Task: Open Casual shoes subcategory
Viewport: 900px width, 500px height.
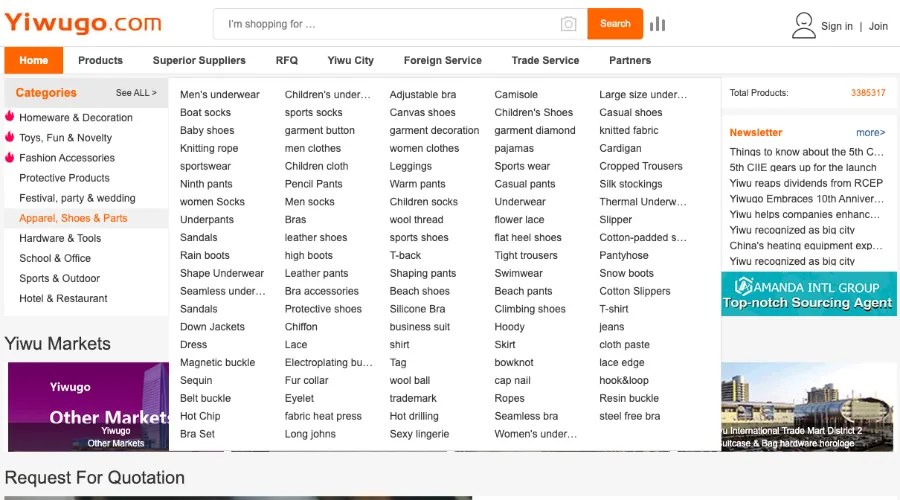Action: coord(630,113)
